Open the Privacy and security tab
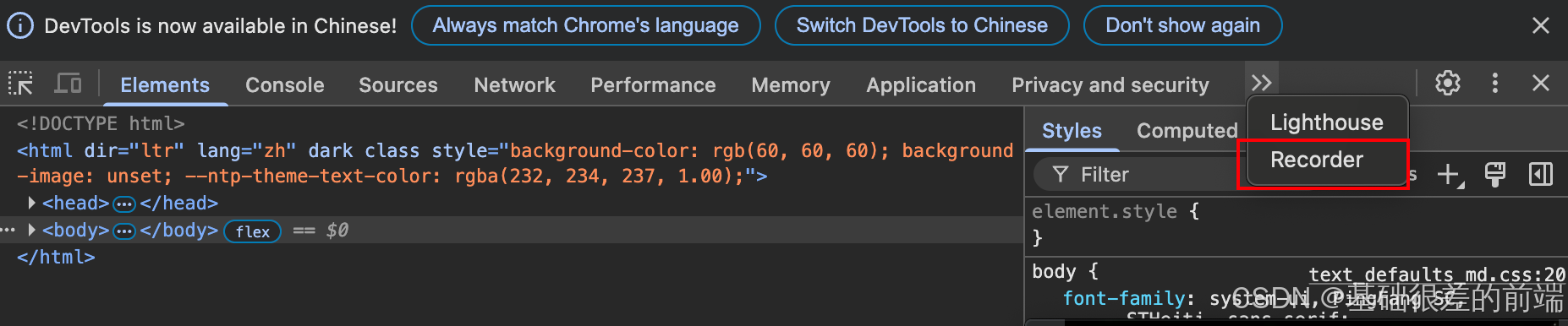This screenshot has height=326, width=1568. click(x=1110, y=85)
